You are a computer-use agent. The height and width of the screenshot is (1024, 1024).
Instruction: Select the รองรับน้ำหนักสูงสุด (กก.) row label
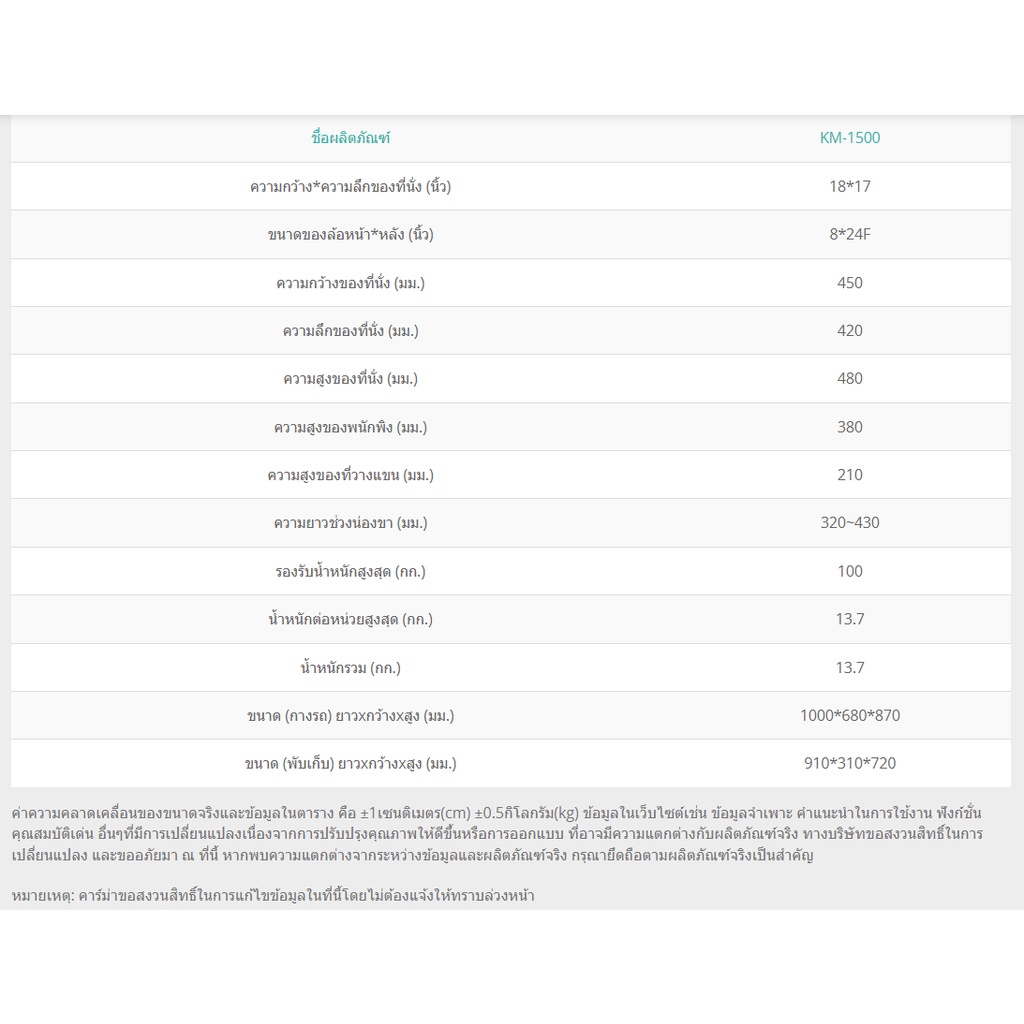[351, 571]
